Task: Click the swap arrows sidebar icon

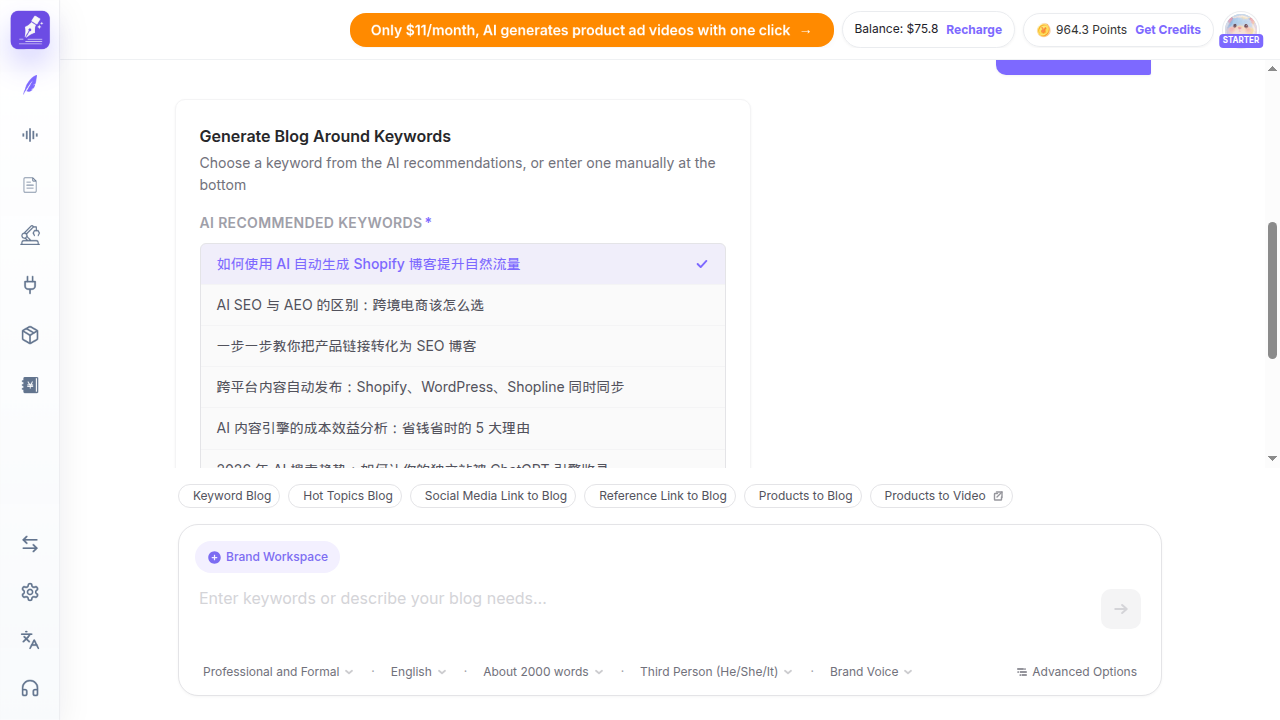Action: pyautogui.click(x=30, y=544)
